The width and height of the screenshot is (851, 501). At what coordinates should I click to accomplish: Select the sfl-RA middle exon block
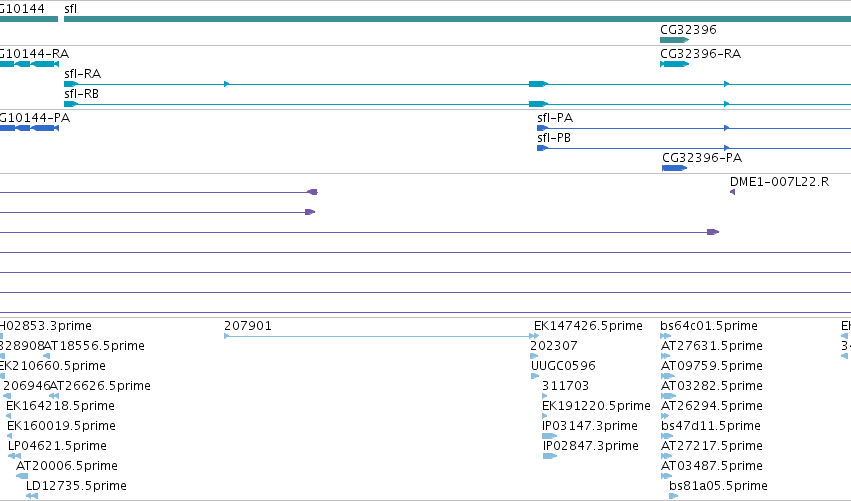click(x=538, y=84)
